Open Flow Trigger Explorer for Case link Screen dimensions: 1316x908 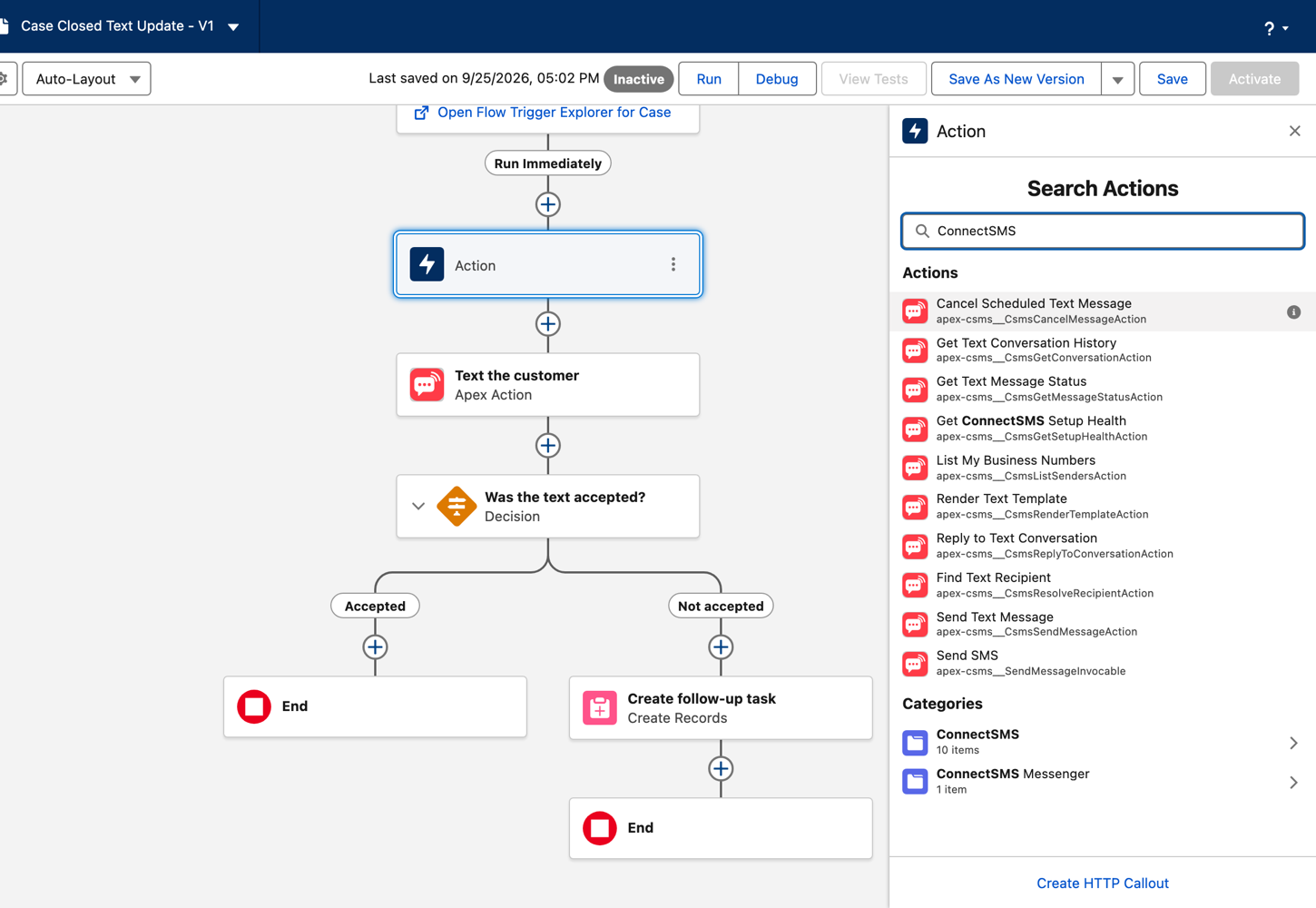(554, 113)
